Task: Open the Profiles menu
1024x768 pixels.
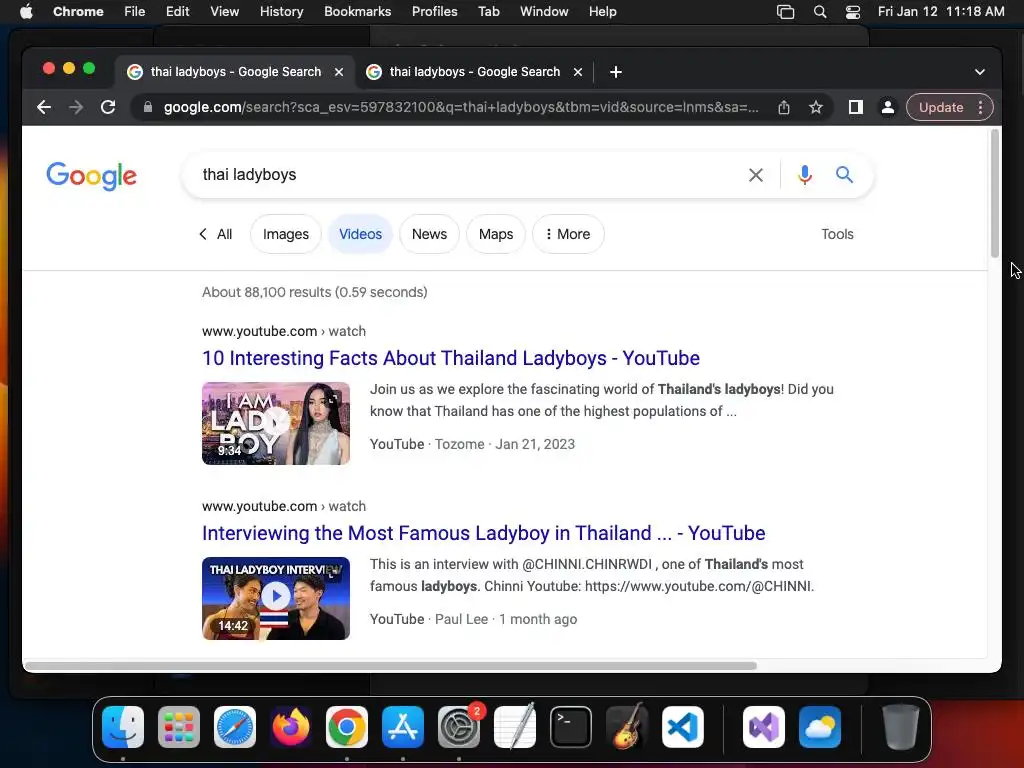Action: (x=434, y=12)
